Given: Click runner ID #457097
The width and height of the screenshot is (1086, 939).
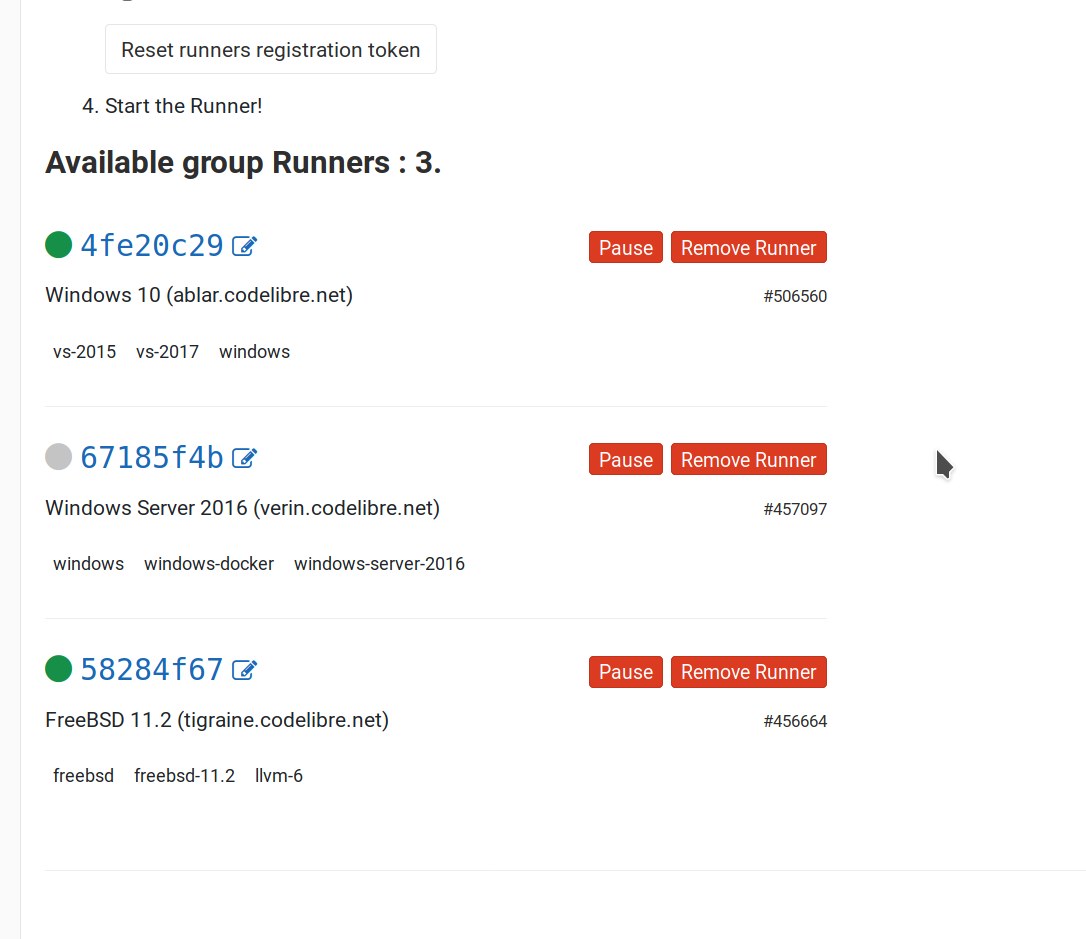Looking at the screenshot, I should coord(795,509).
